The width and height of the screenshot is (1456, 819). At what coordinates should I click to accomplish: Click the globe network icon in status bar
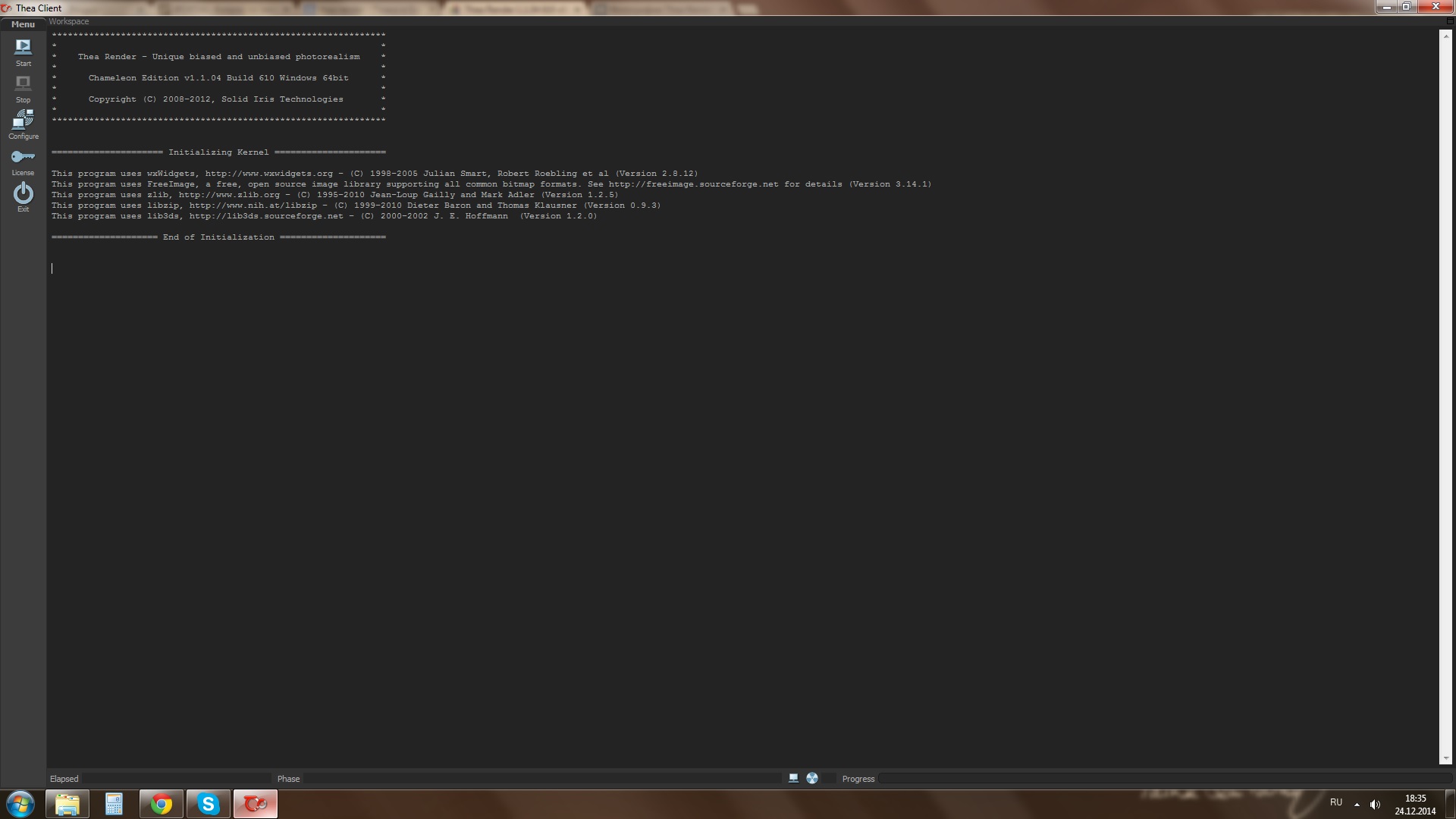tap(812, 778)
